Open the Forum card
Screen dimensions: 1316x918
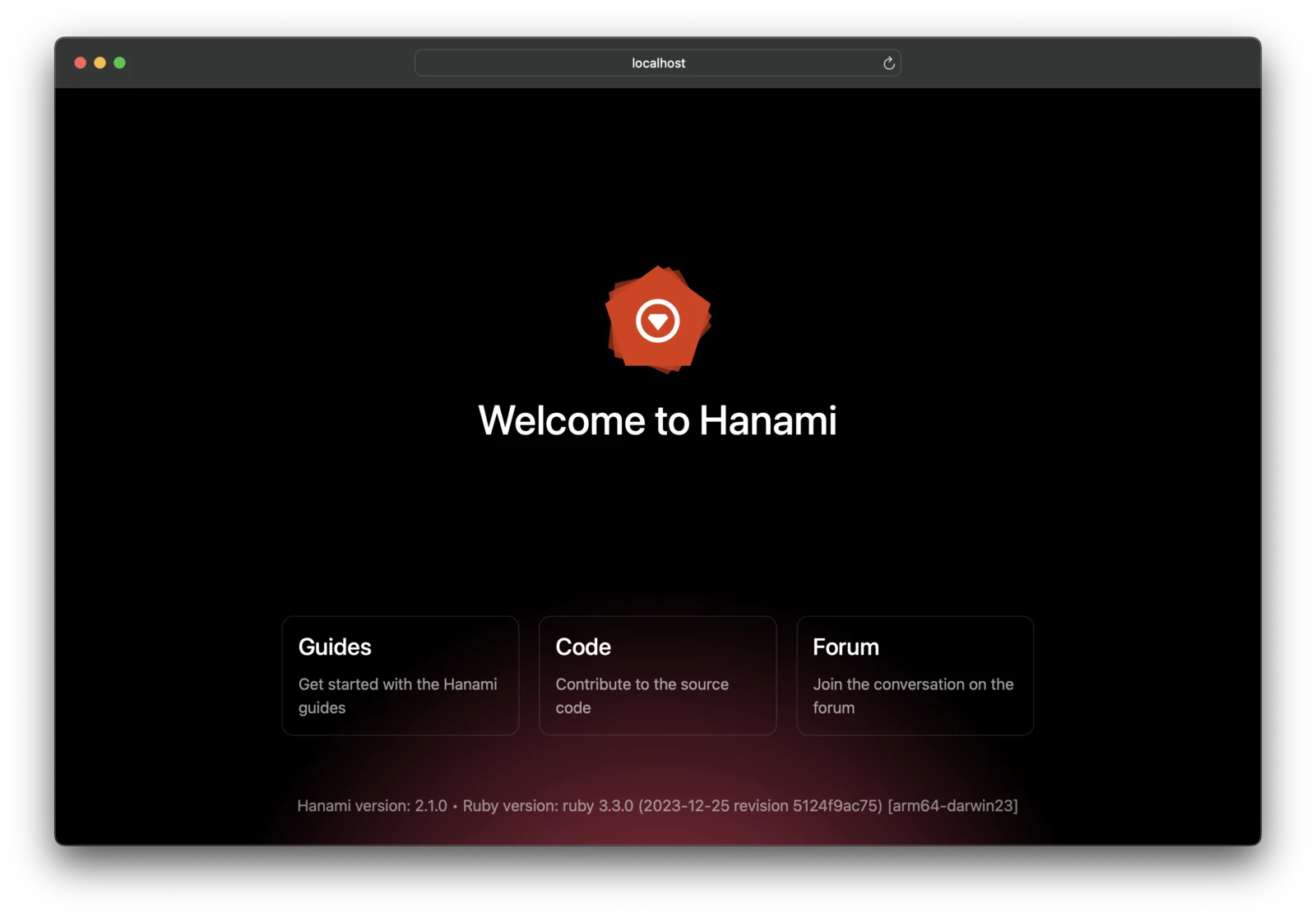pos(915,675)
